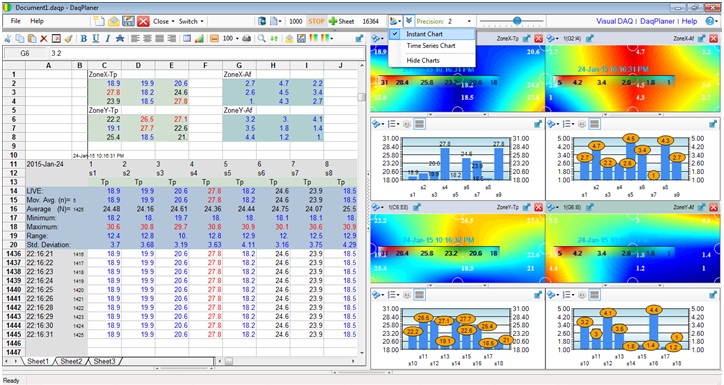Open the Precision value dropdown
This screenshot has height=385, width=724.
[x=469, y=22]
